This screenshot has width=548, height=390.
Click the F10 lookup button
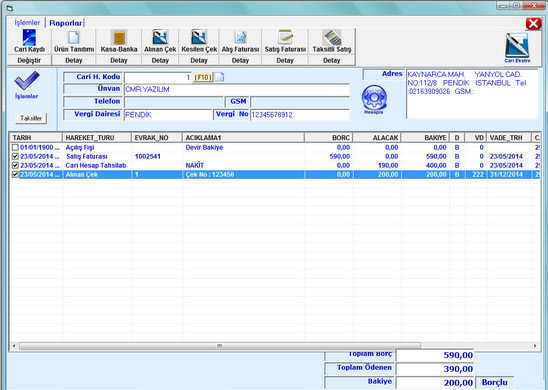tap(203, 77)
